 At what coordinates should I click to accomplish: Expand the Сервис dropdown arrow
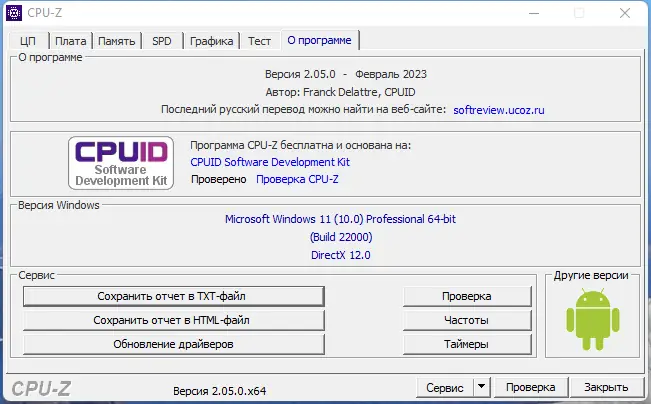point(482,387)
